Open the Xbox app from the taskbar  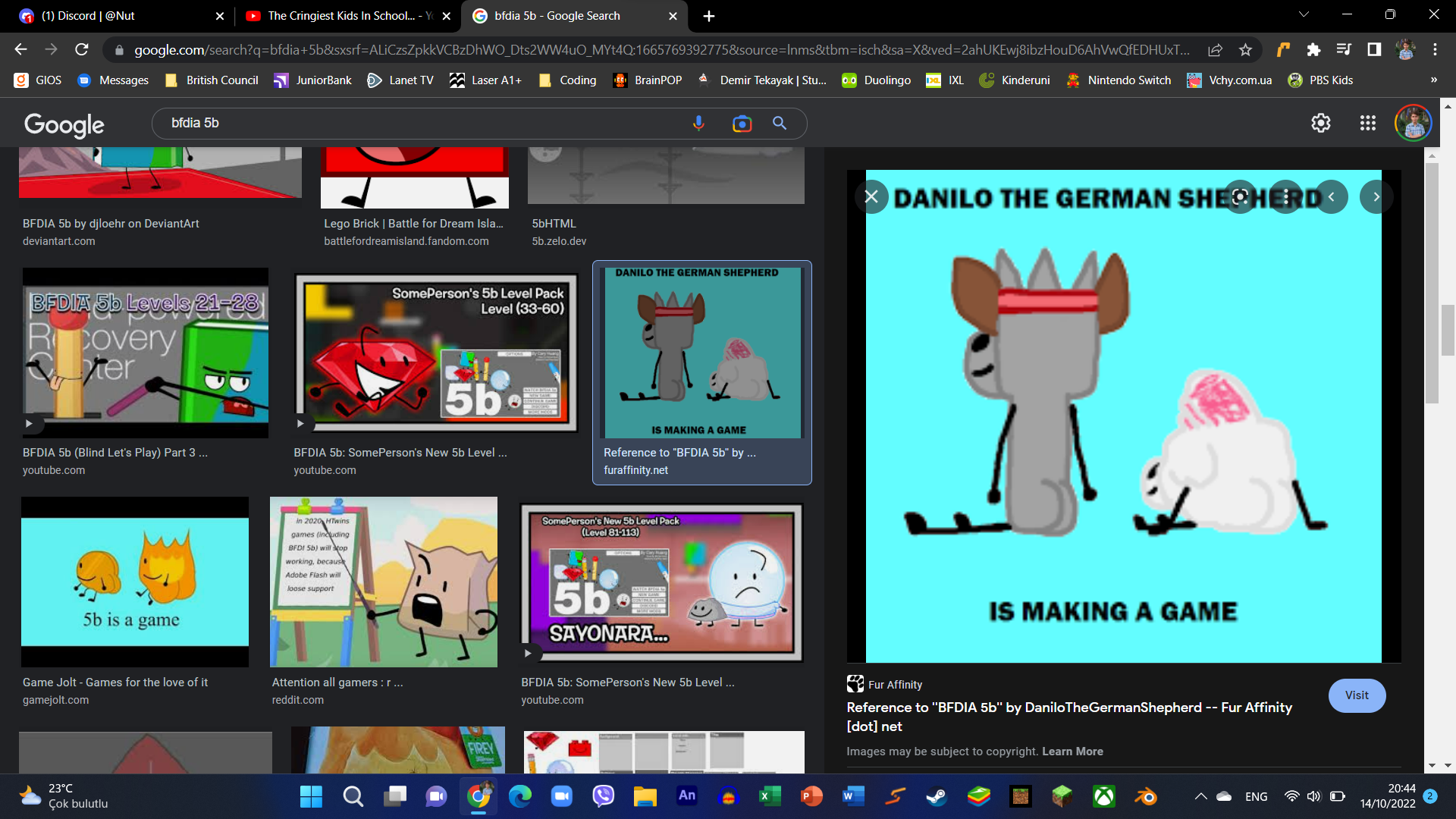coord(1103,796)
